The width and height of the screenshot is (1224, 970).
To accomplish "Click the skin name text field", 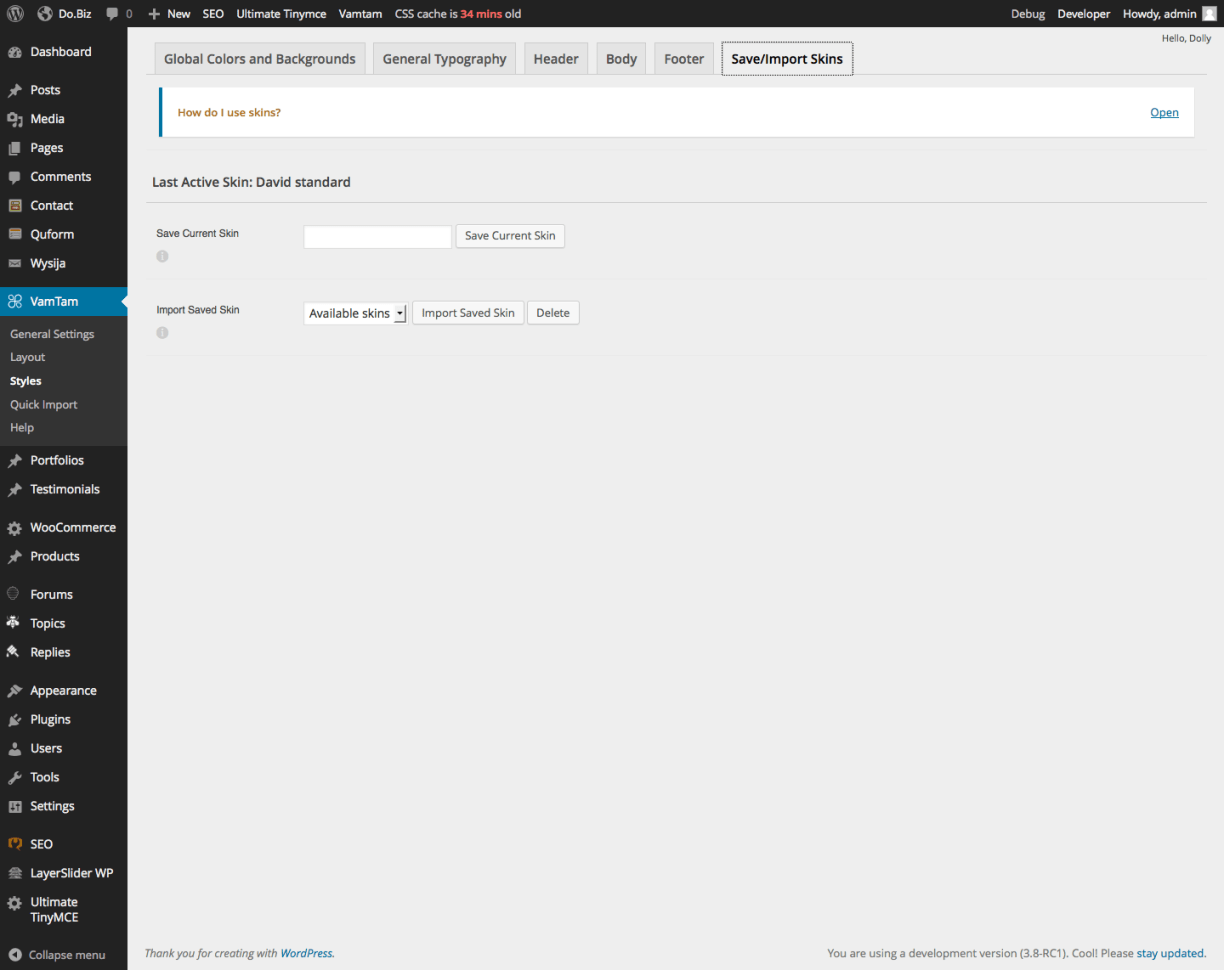I will pyautogui.click(x=378, y=237).
